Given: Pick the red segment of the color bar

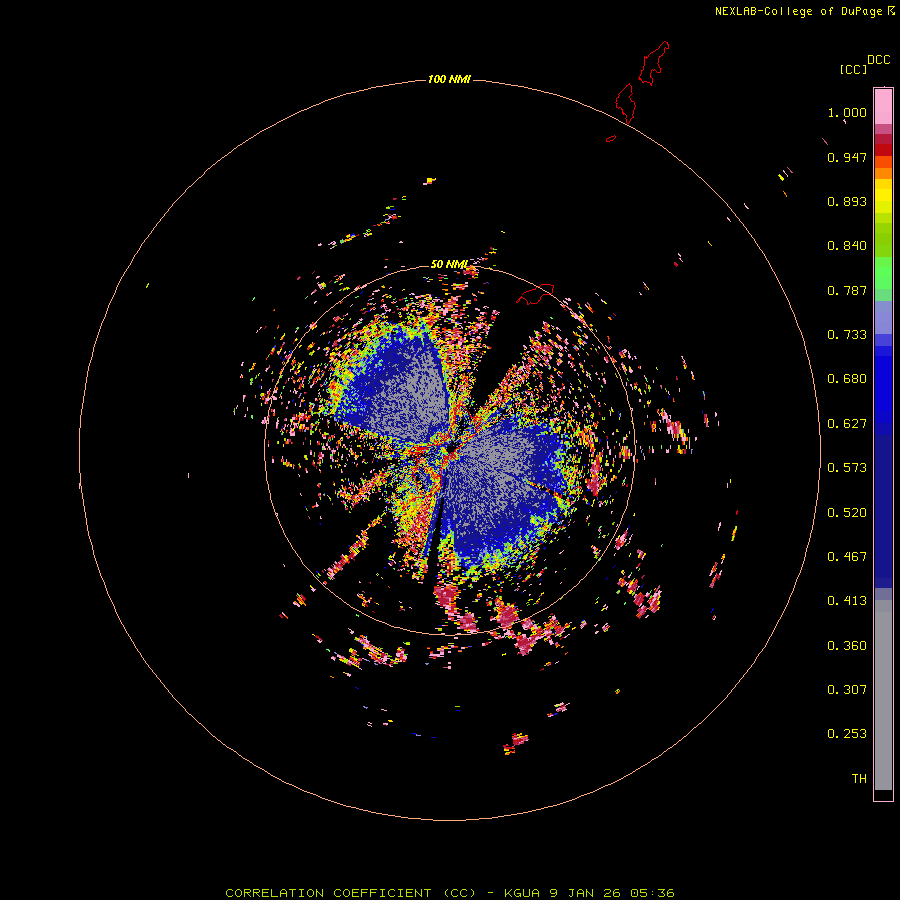Looking at the screenshot, I should [883, 149].
